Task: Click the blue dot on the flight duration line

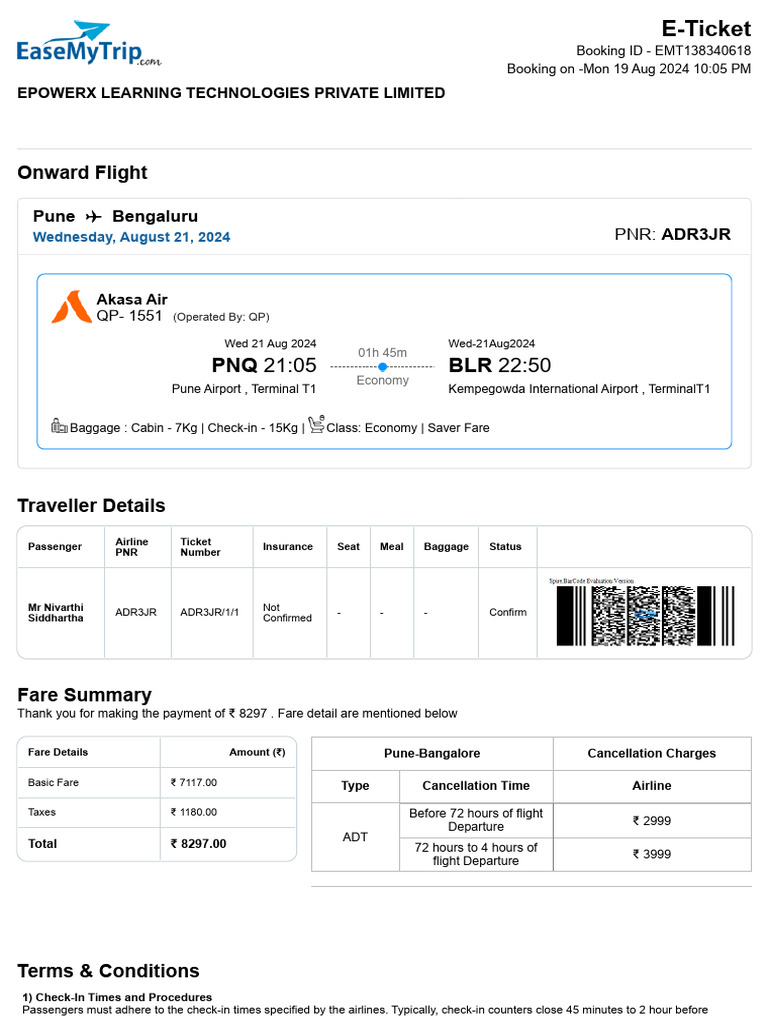Action: tap(382, 367)
